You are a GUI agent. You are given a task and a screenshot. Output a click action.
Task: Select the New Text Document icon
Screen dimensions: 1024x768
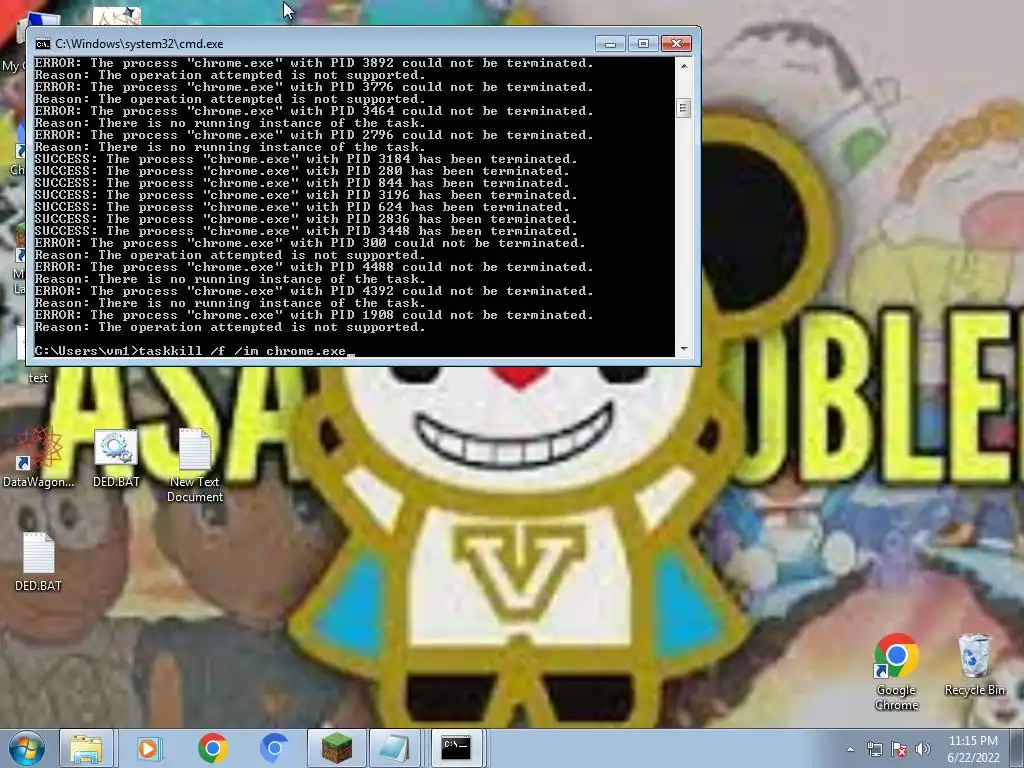(x=195, y=465)
